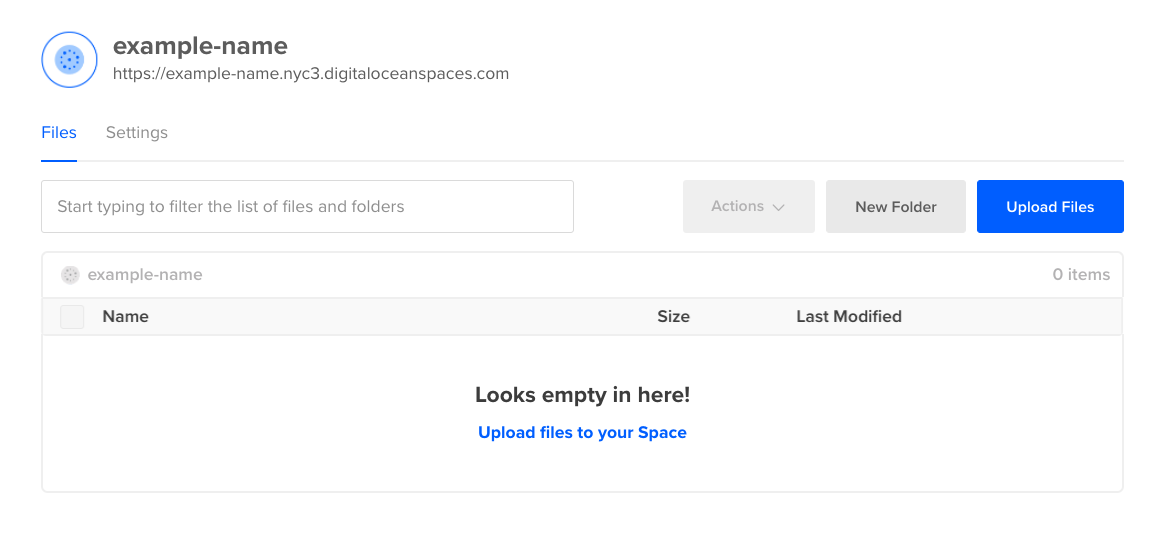Switch to the Settings tab
This screenshot has height=541, width=1166.
point(137,133)
